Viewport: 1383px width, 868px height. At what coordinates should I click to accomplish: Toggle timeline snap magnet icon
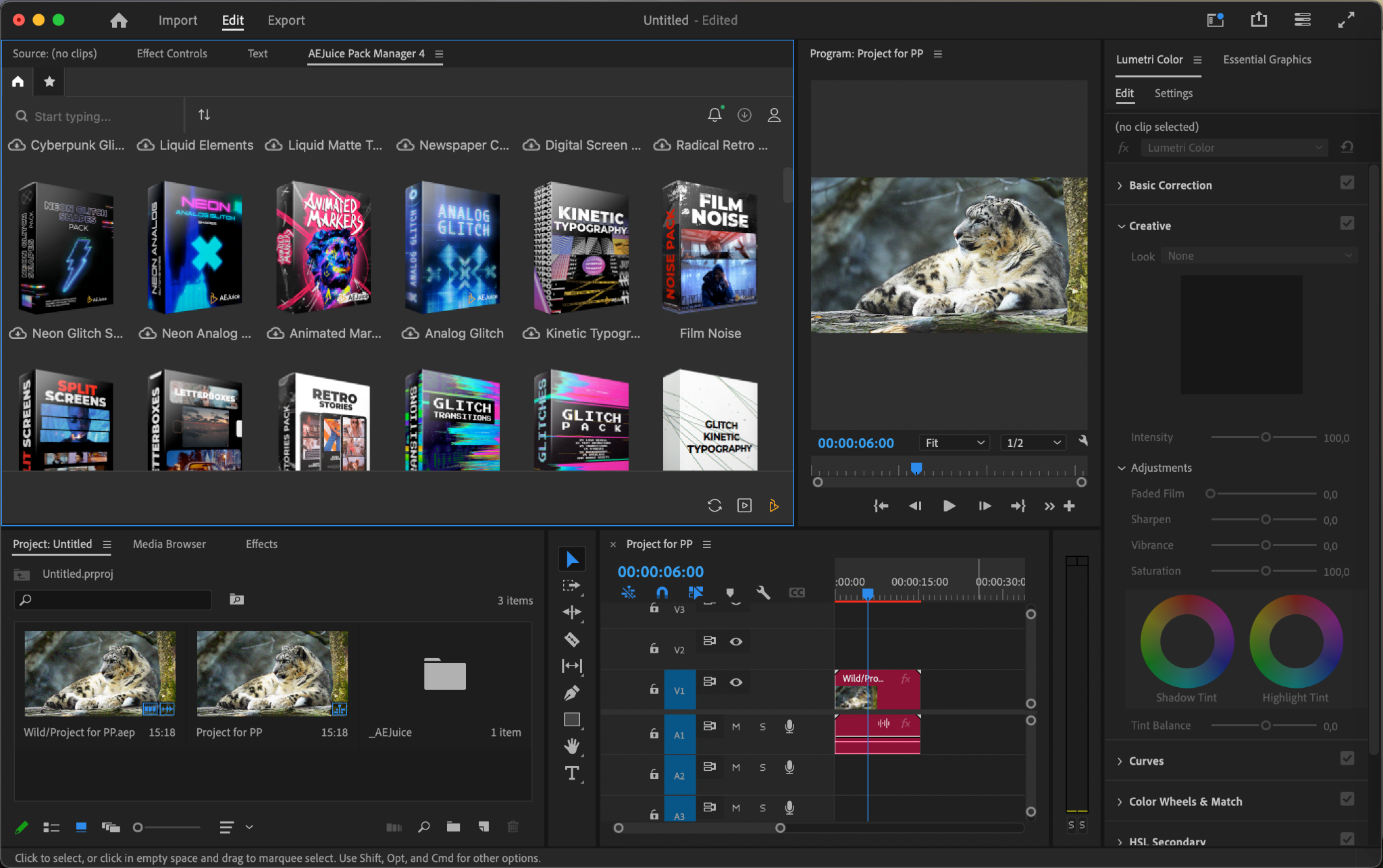[x=662, y=593]
